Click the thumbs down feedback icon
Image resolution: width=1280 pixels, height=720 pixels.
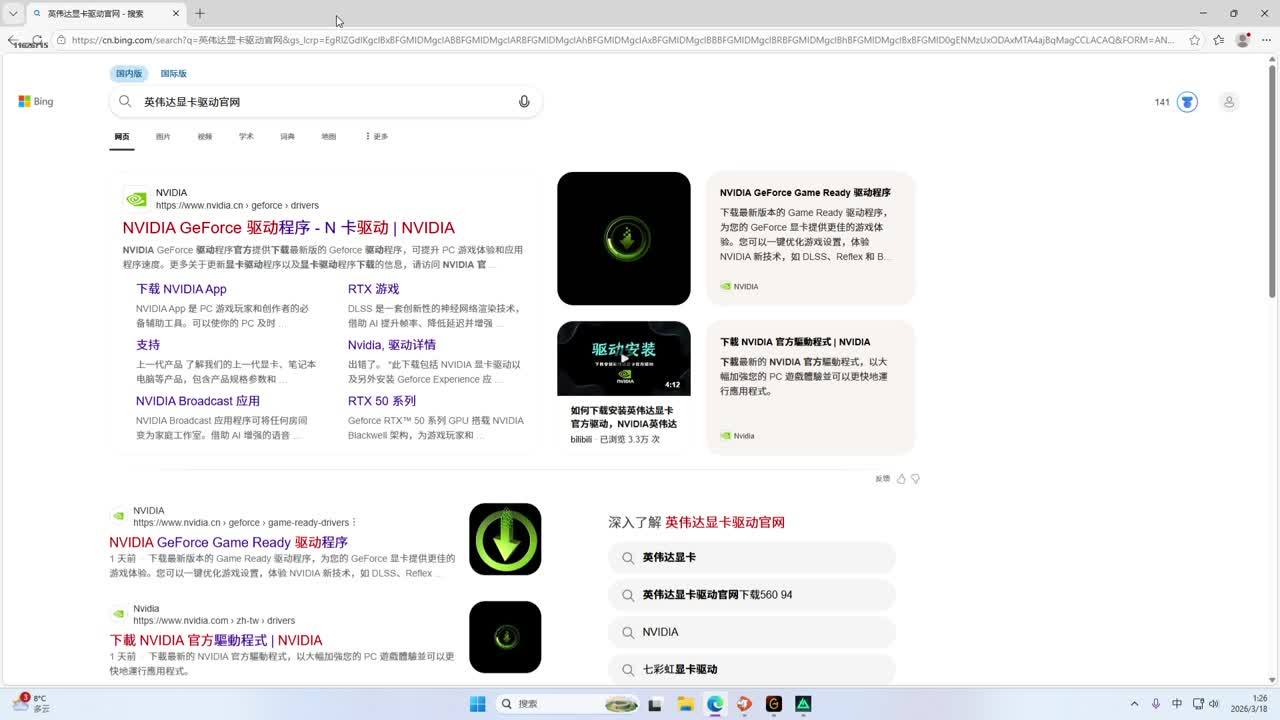(x=915, y=479)
